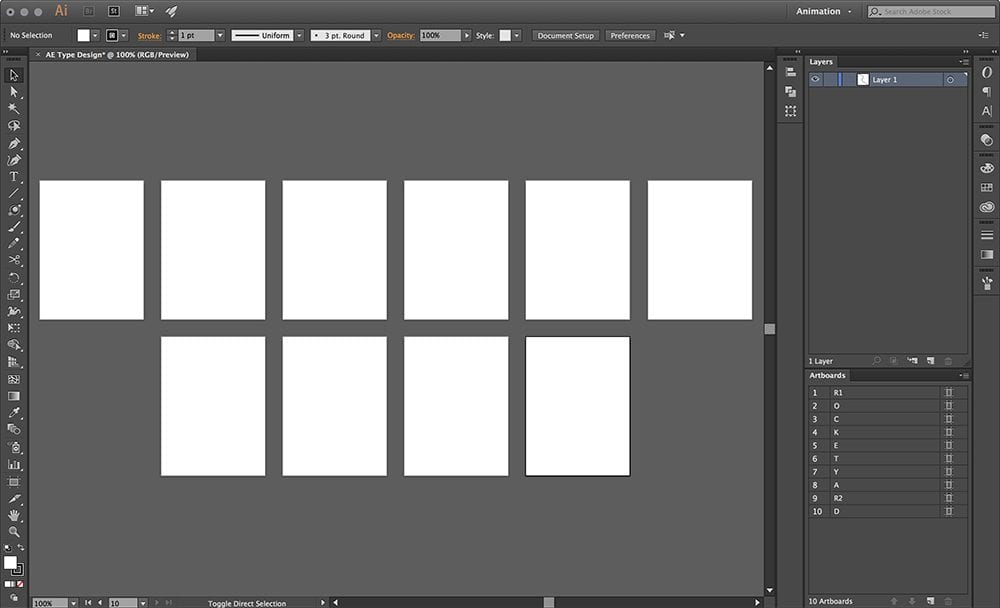The width and height of the screenshot is (1000, 608).
Task: Activate the Zoom tool in toolbar
Action: tap(14, 532)
